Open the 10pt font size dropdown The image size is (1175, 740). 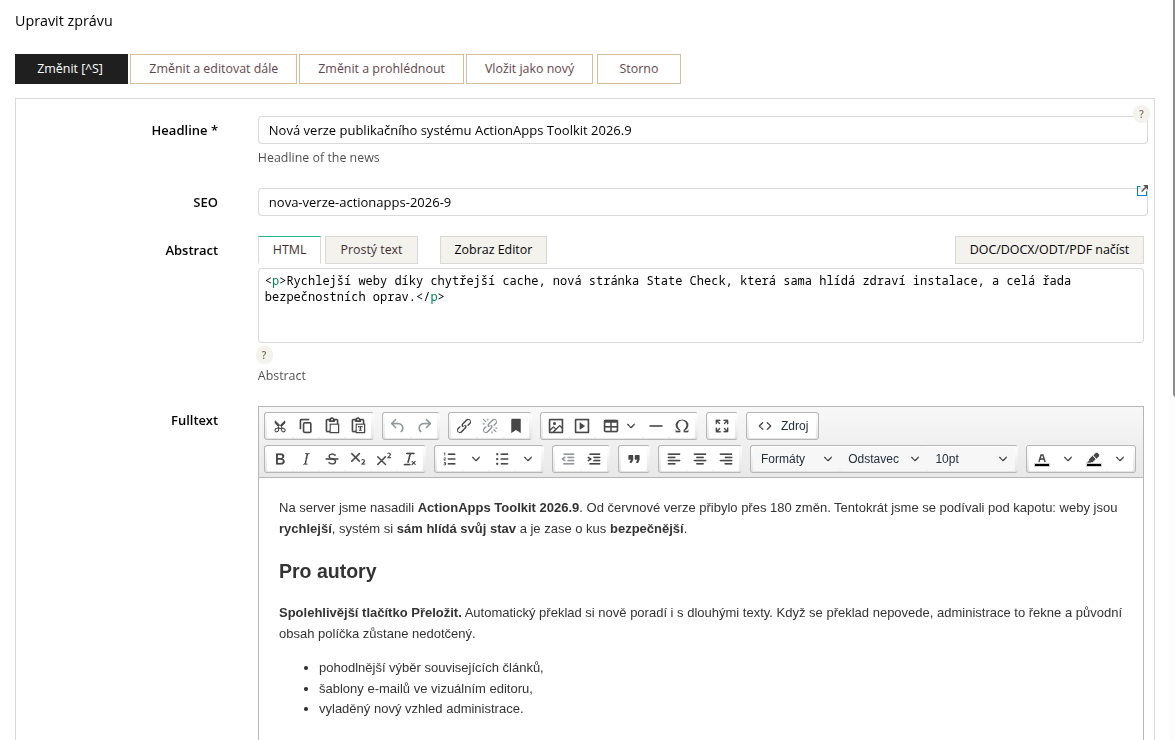[x=970, y=459]
